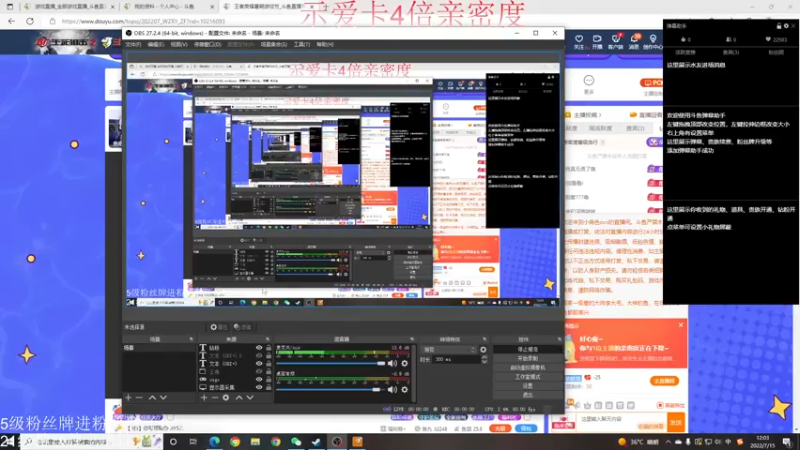Decrease the transition duration with the down stepper
Viewport: 800px width, 450px height.
484,362
